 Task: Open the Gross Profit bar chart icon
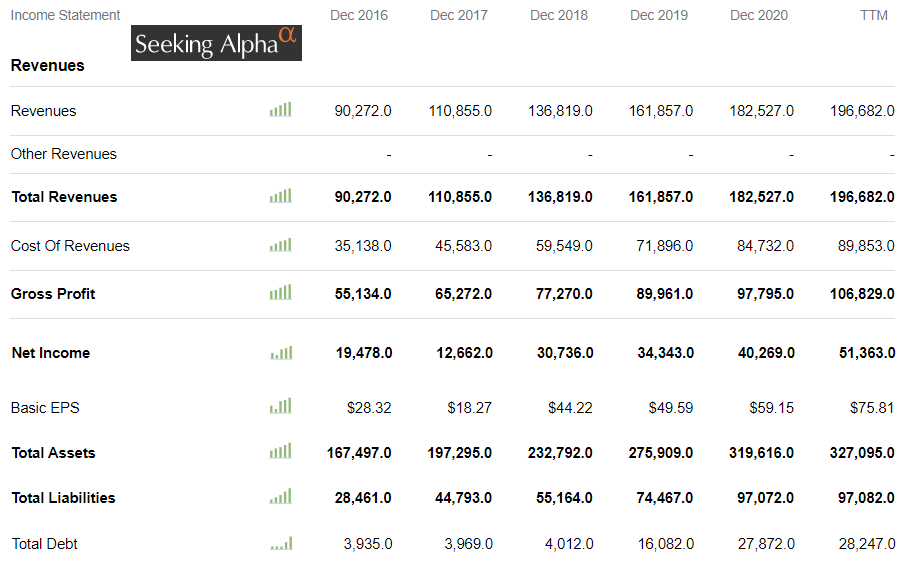point(281,293)
